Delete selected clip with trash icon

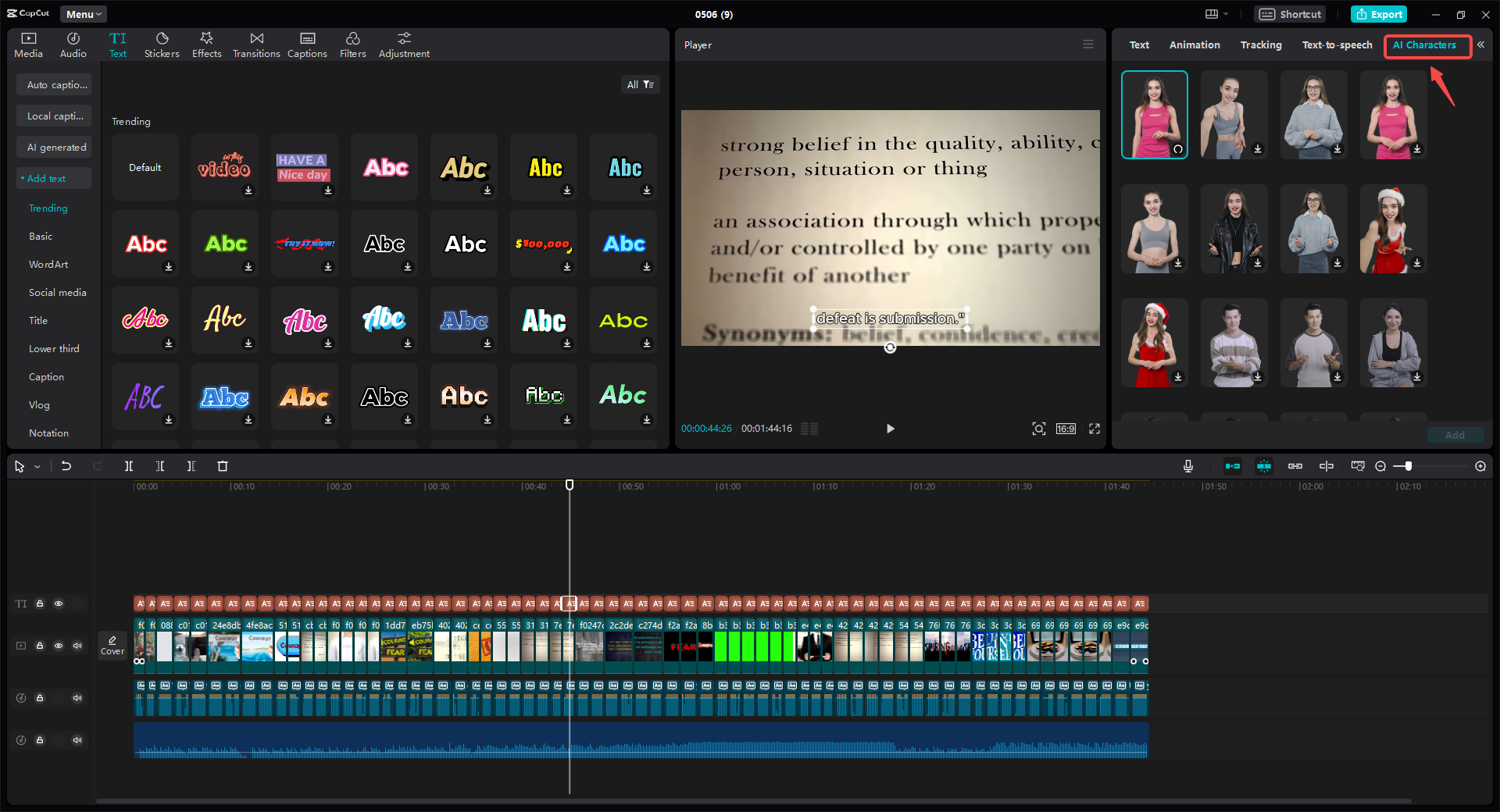[x=223, y=466]
